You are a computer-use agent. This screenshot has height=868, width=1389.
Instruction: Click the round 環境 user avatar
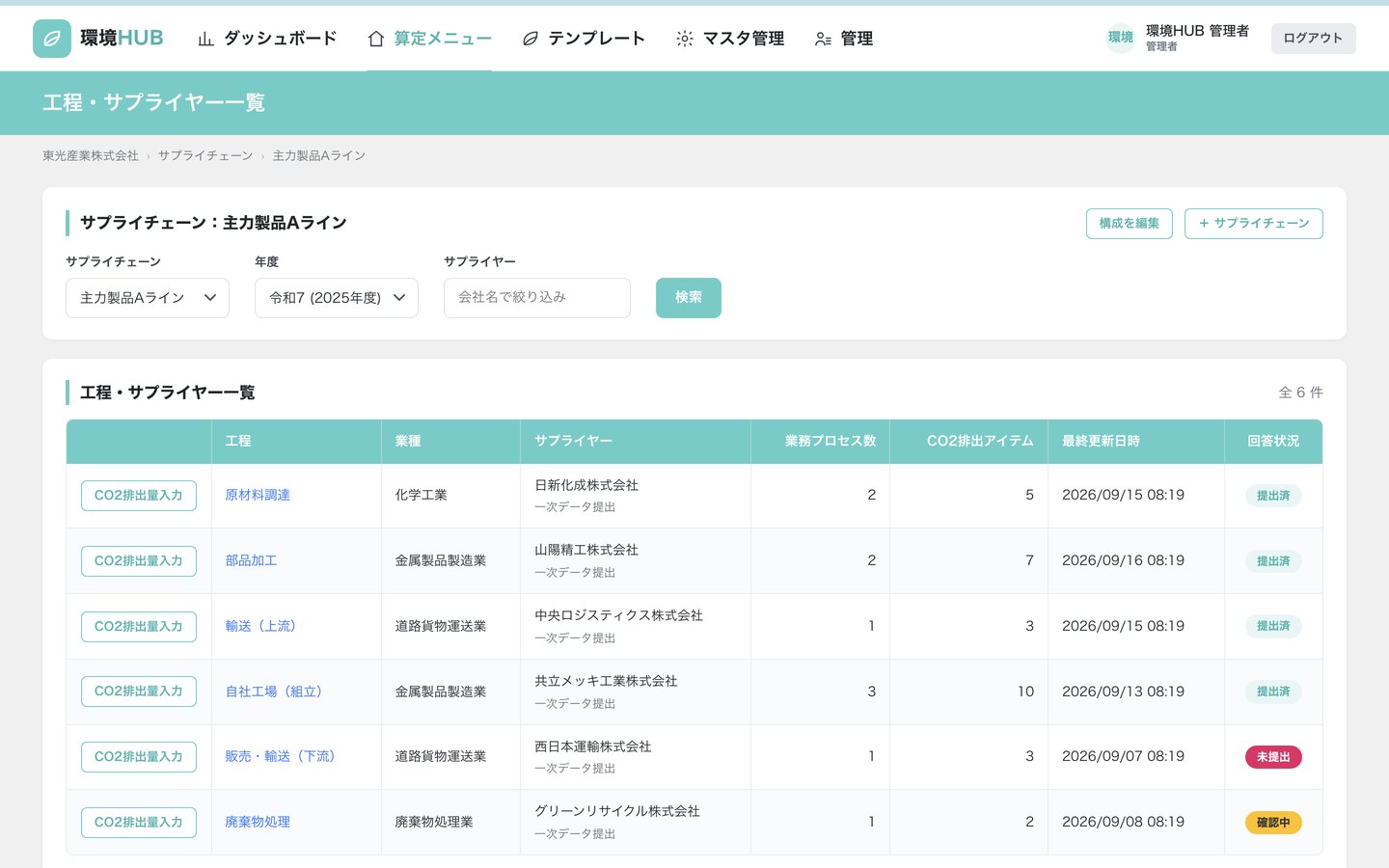(x=1121, y=38)
